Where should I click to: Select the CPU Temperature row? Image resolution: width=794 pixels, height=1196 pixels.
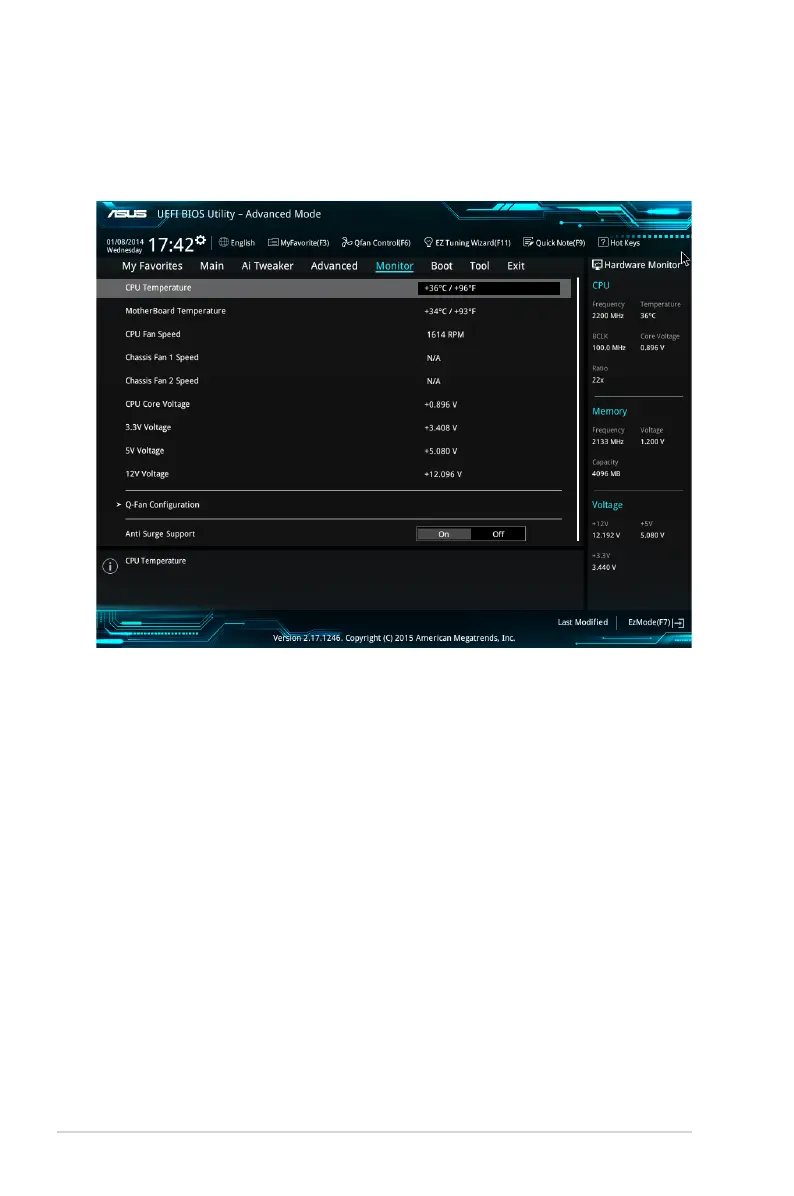click(333, 288)
